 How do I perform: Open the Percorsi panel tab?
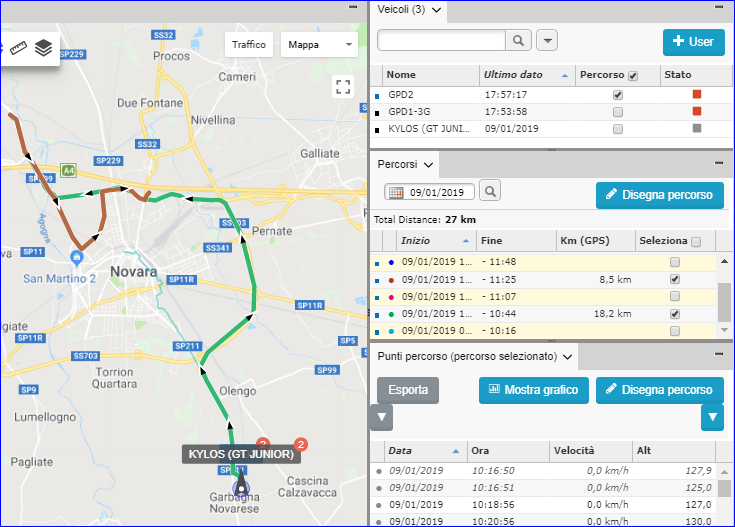[x=404, y=163]
